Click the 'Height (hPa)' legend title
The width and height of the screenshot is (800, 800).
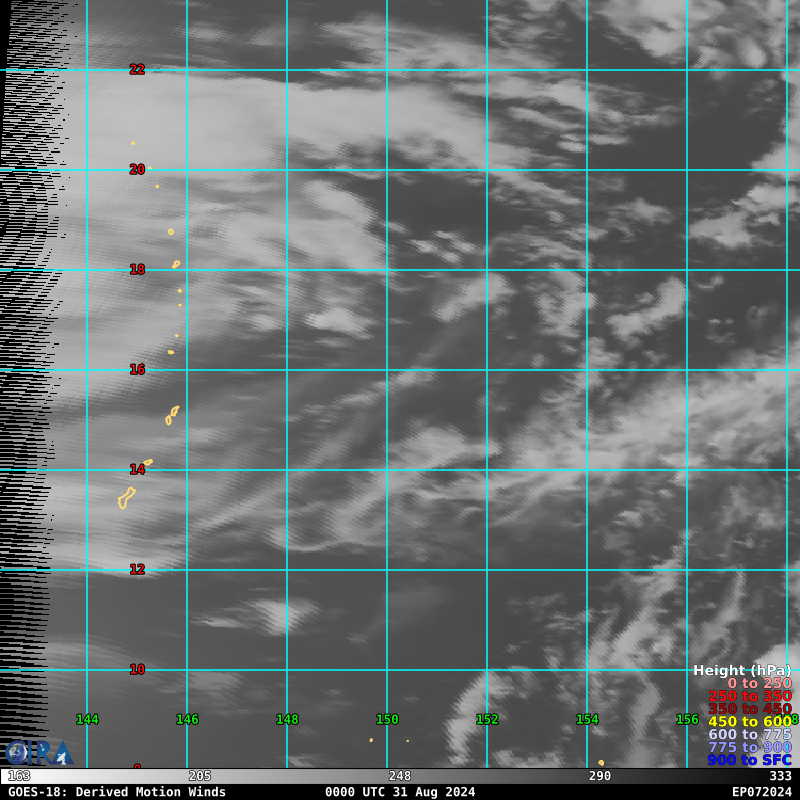click(742, 670)
